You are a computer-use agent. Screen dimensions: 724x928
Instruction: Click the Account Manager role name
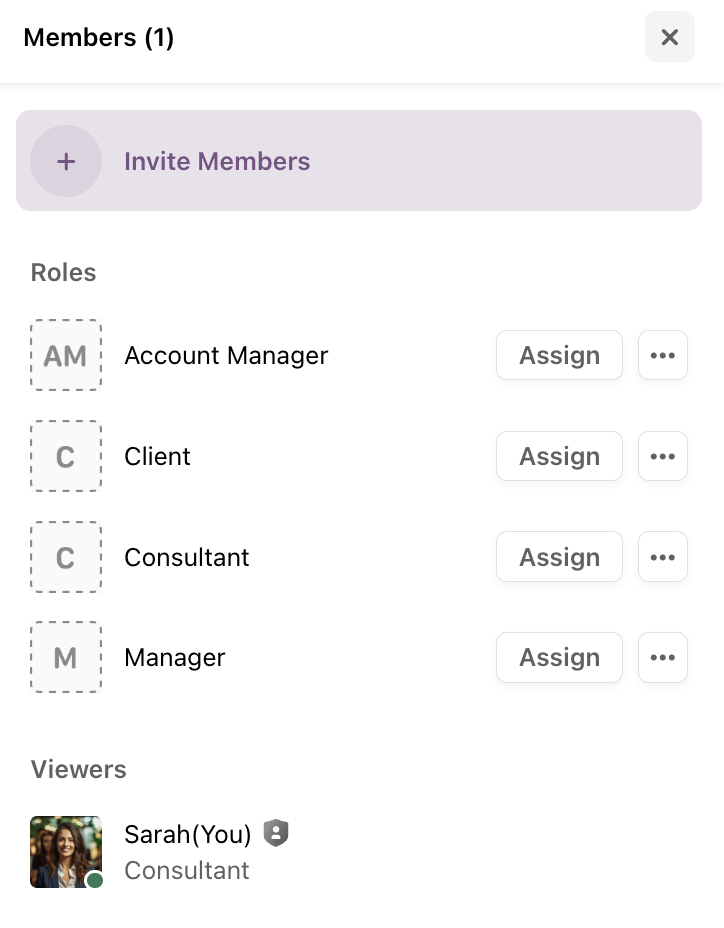pyautogui.click(x=226, y=355)
